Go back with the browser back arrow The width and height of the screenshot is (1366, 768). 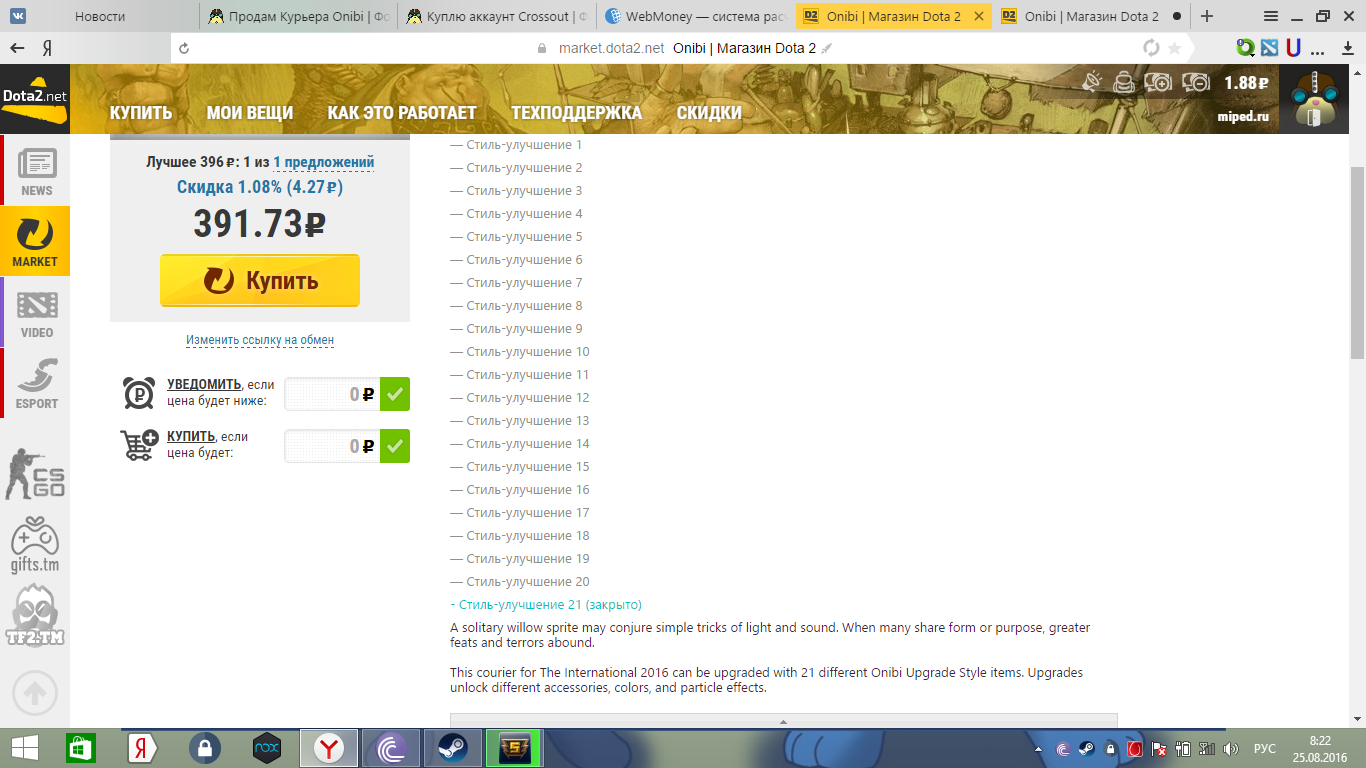tap(17, 48)
